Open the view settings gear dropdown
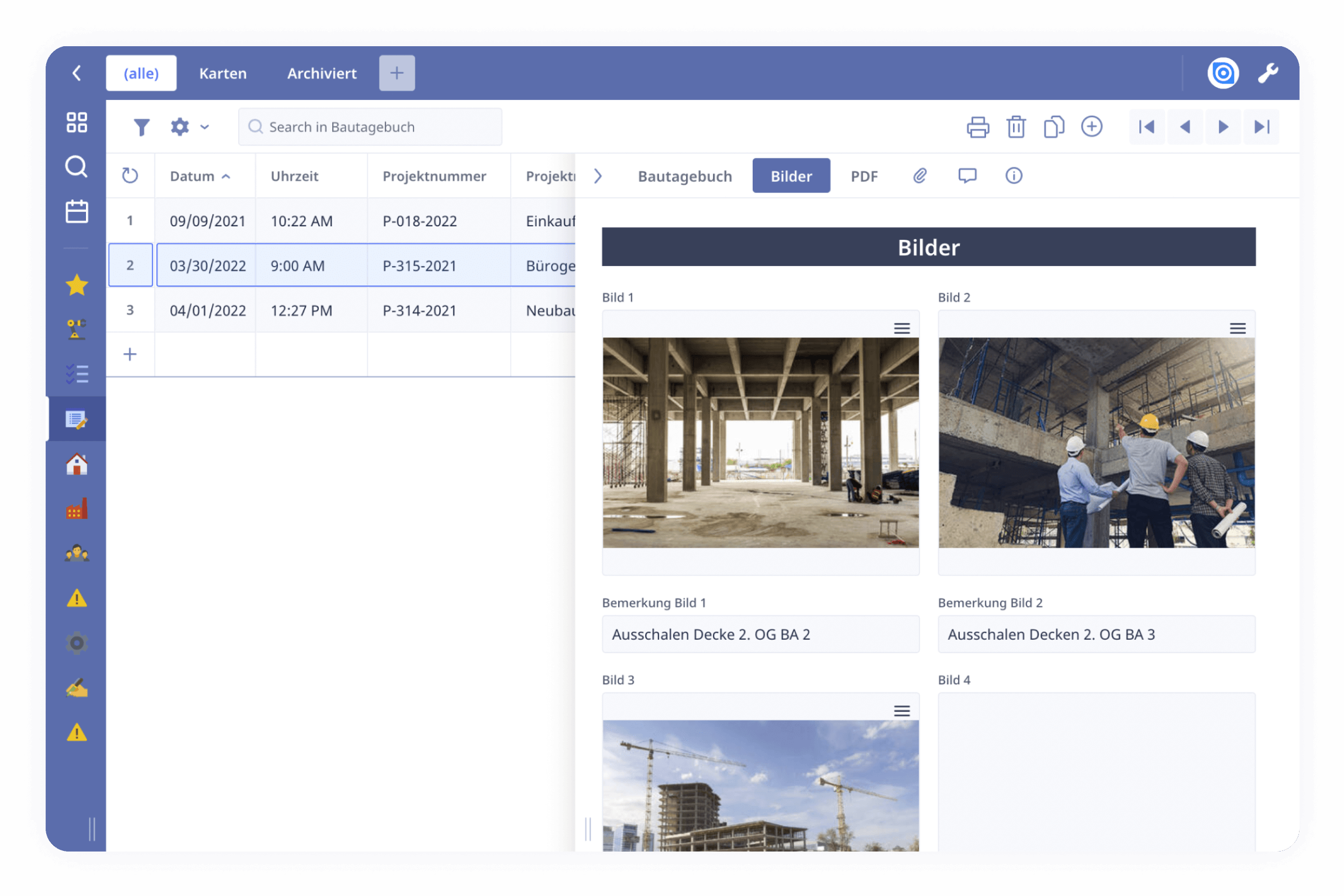The height and width of the screenshot is (896, 1344). [189, 127]
